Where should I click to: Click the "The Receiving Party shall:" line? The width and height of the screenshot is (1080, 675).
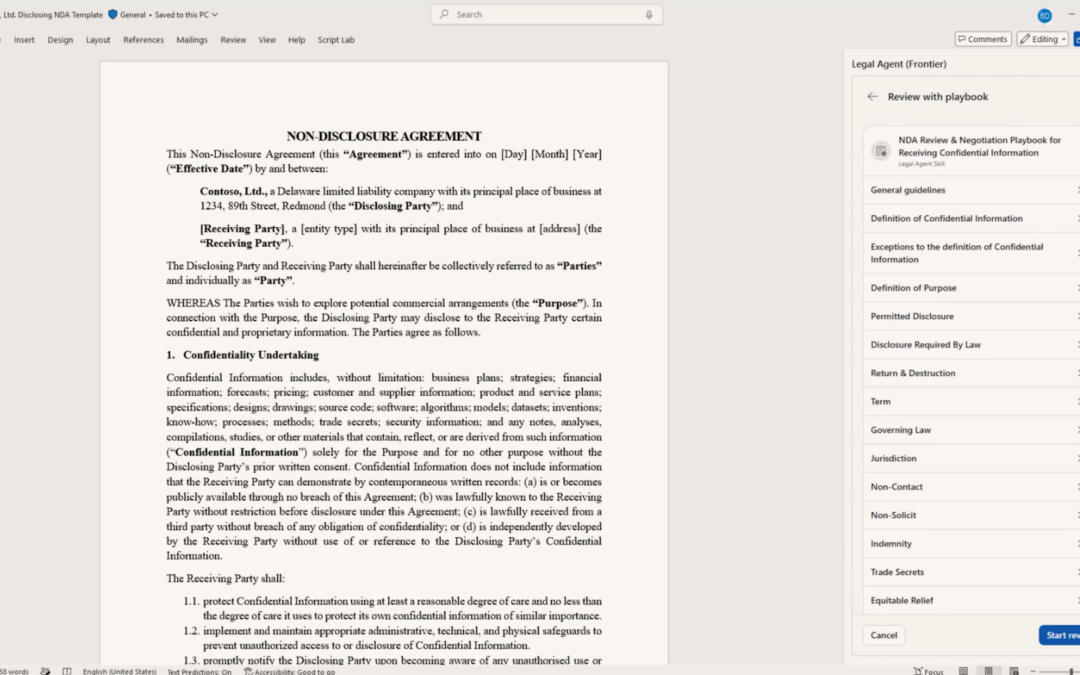click(x=225, y=579)
